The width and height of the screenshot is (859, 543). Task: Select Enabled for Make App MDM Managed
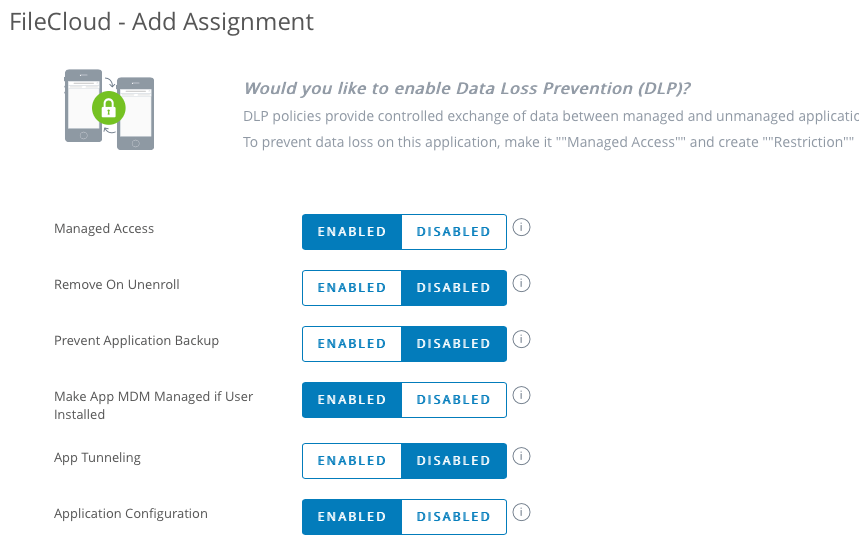point(352,400)
